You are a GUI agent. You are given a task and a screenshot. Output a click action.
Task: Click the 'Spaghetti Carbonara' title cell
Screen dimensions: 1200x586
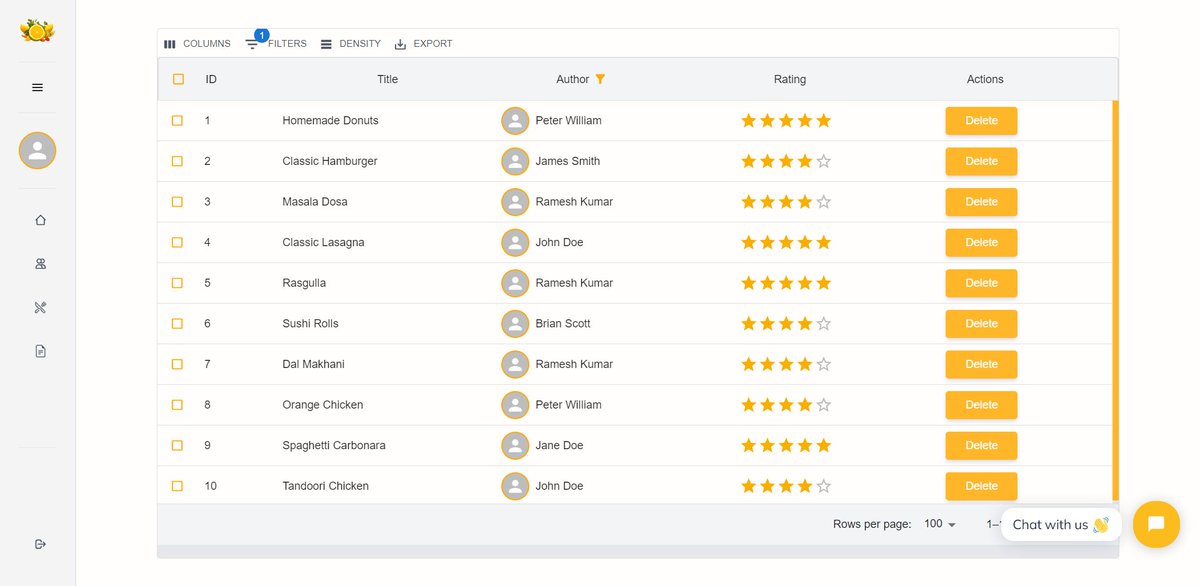[x=334, y=446]
